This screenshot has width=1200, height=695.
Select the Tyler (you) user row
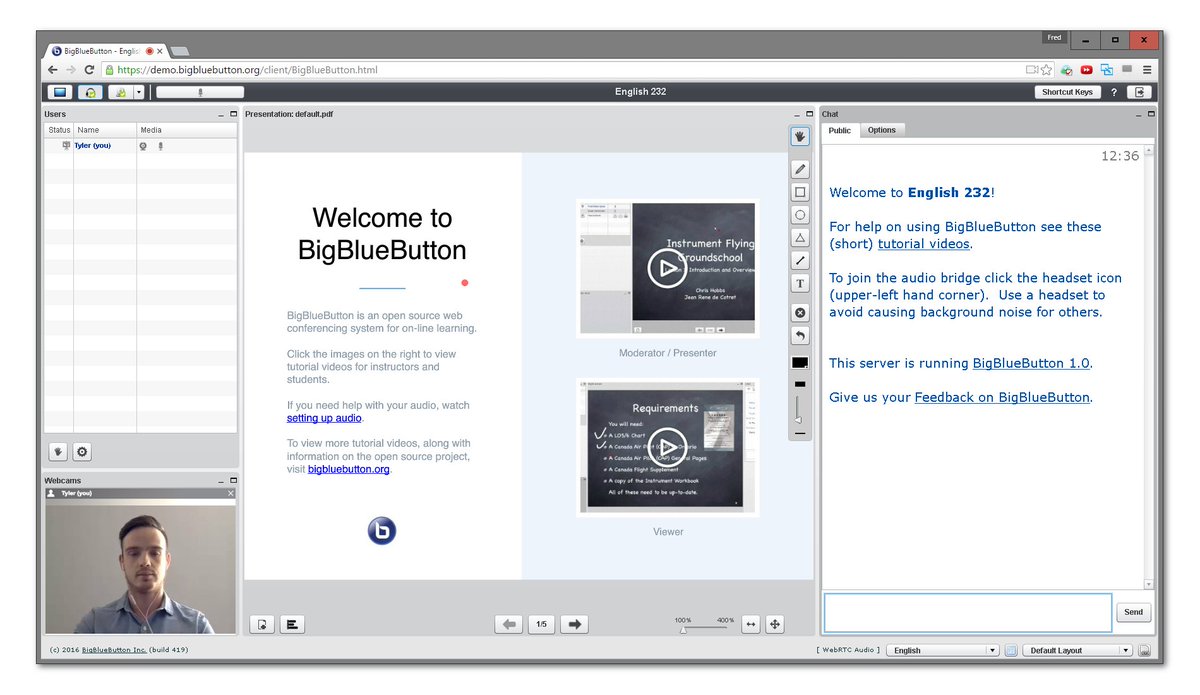pyautogui.click(x=141, y=146)
